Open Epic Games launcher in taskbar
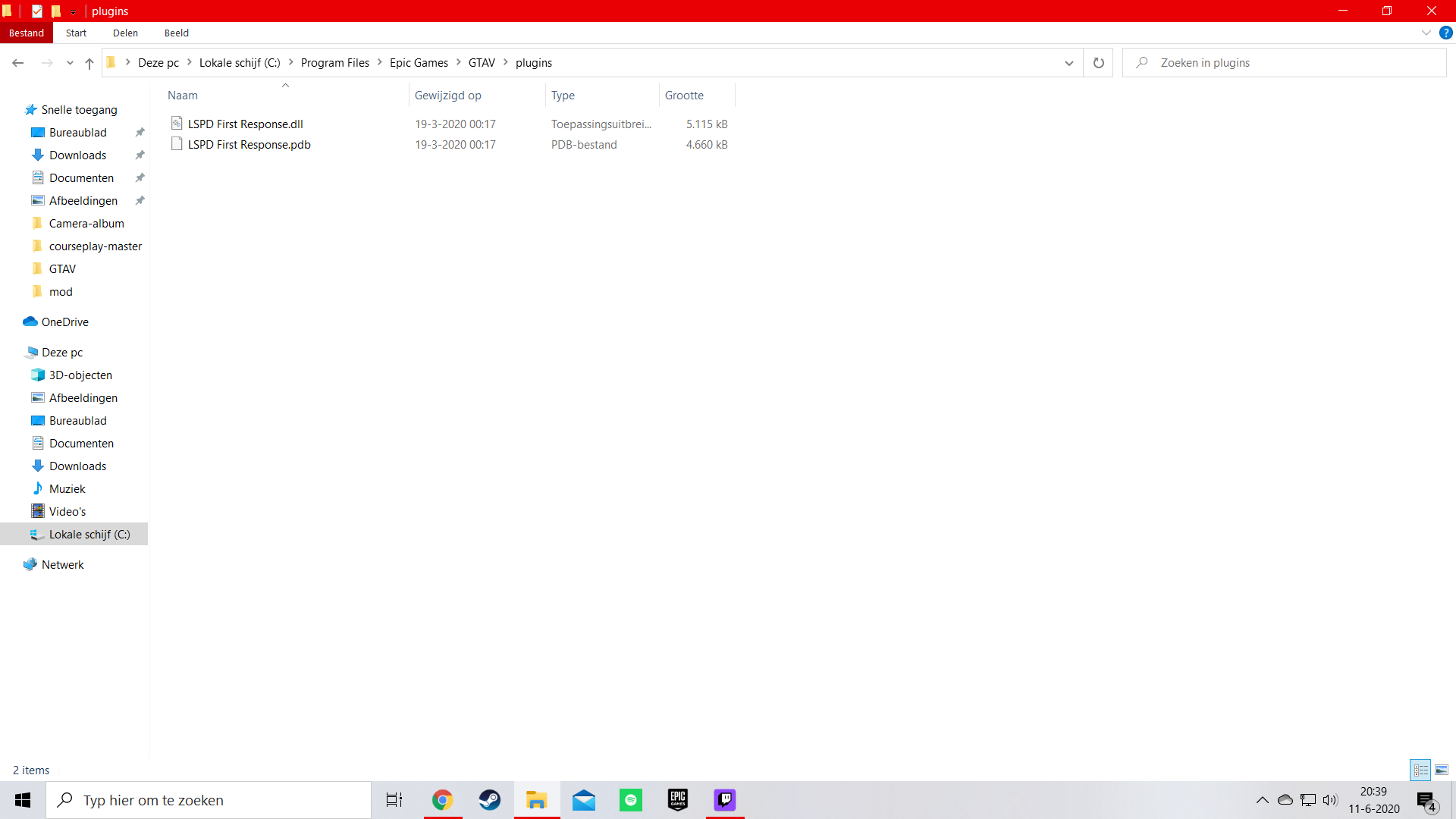The height and width of the screenshot is (819, 1456). tap(677, 800)
